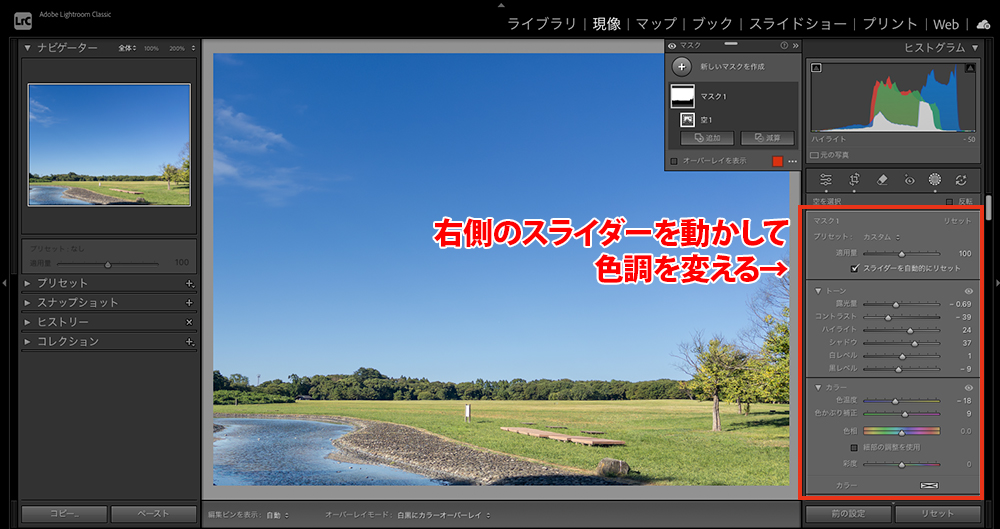
Task: Click the コピー button
Action: tap(64, 514)
